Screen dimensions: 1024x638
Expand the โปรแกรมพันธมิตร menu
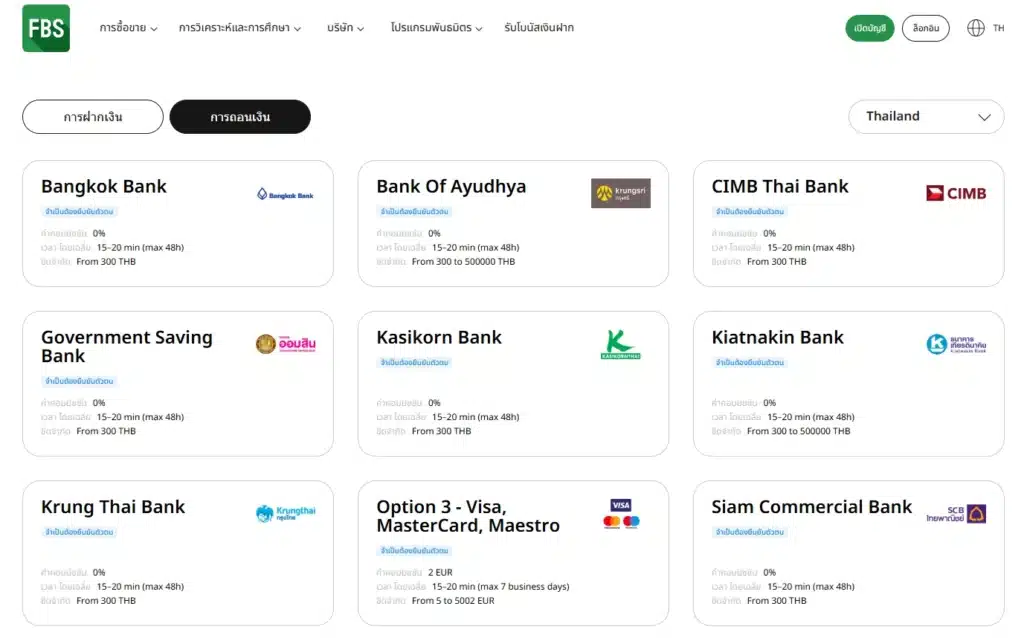[437, 28]
